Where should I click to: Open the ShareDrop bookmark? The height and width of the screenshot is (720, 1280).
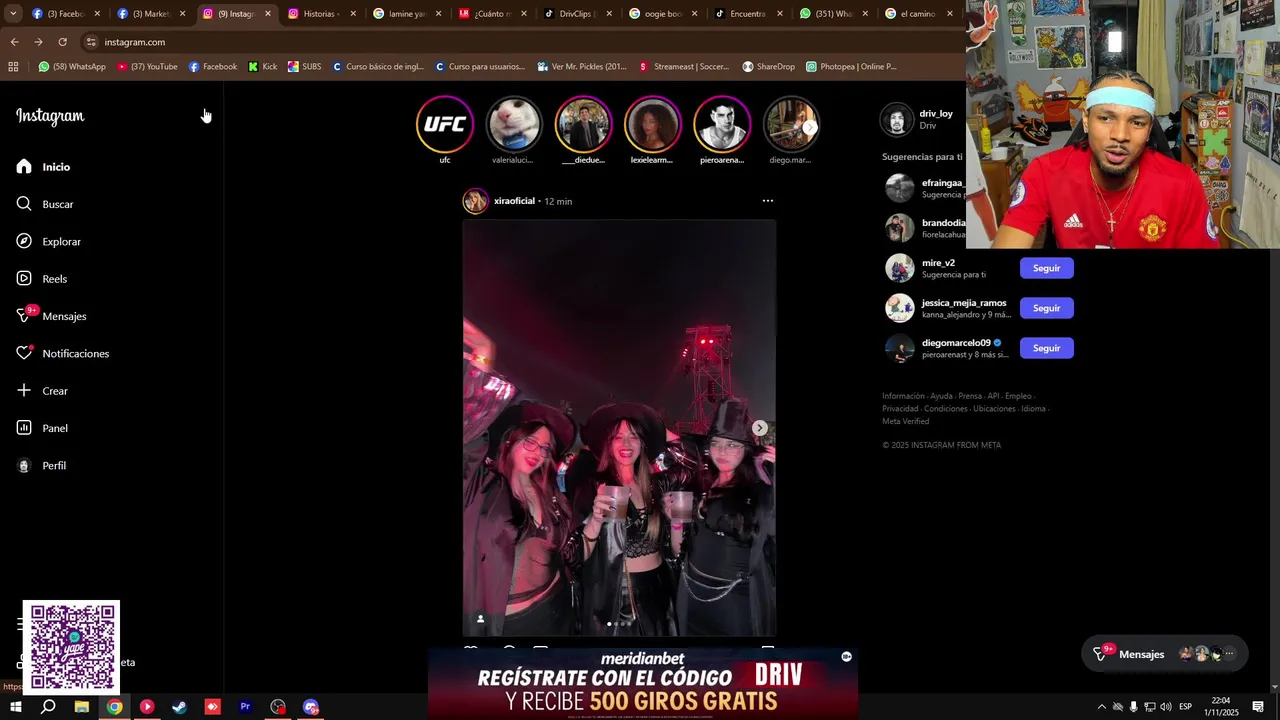point(768,67)
